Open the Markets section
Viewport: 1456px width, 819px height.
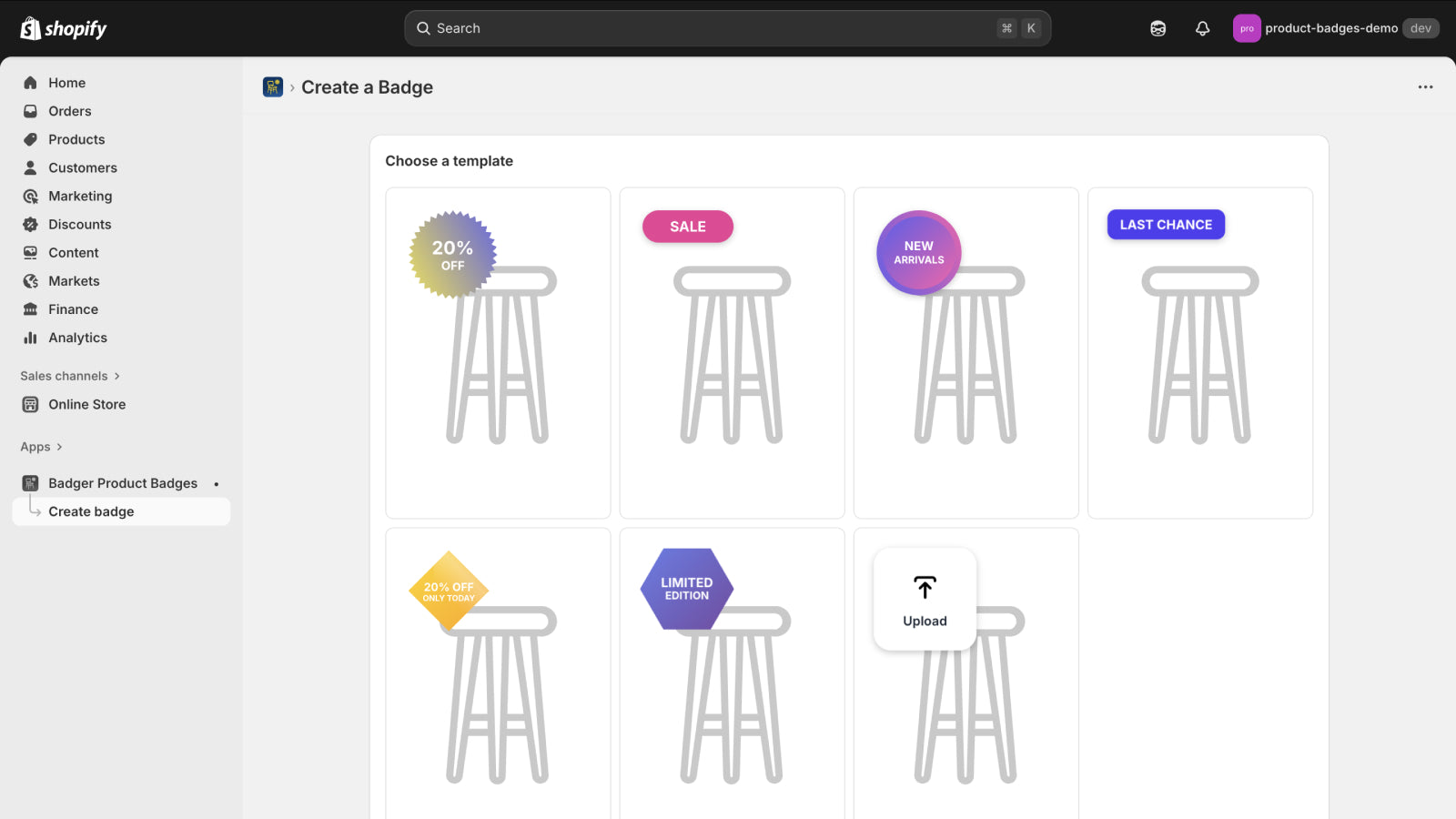click(74, 280)
